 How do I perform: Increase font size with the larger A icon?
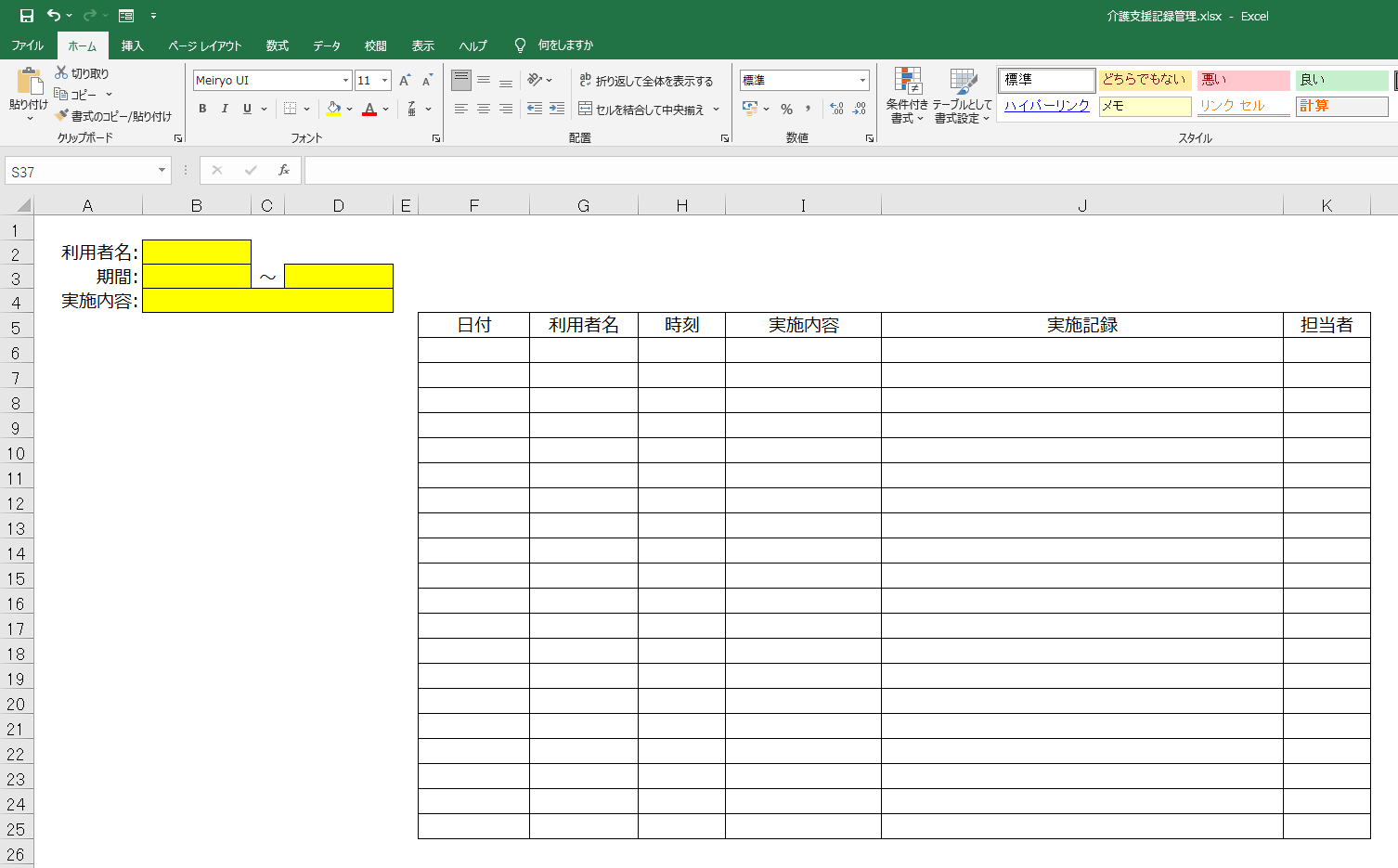coord(405,81)
